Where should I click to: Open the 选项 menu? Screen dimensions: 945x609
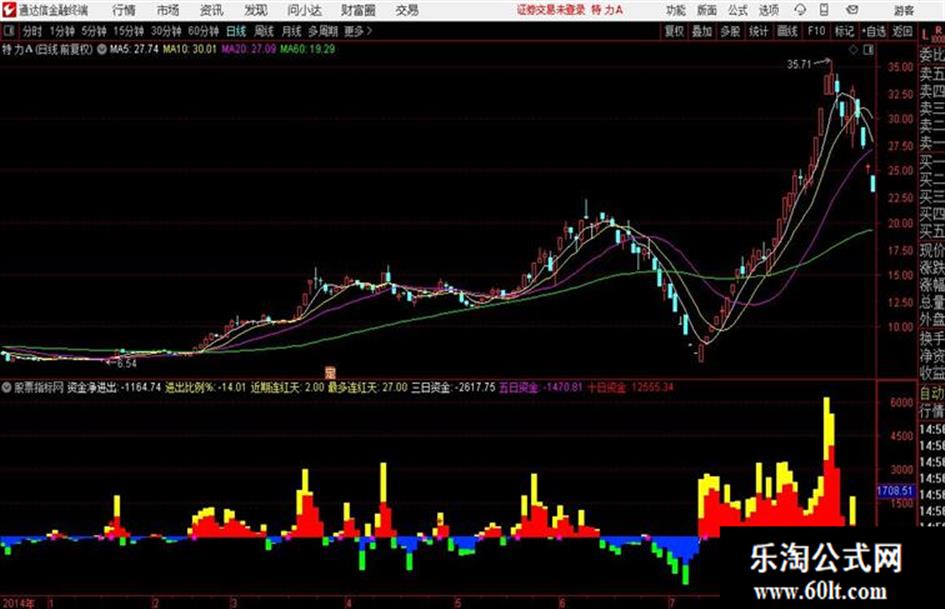tap(768, 10)
